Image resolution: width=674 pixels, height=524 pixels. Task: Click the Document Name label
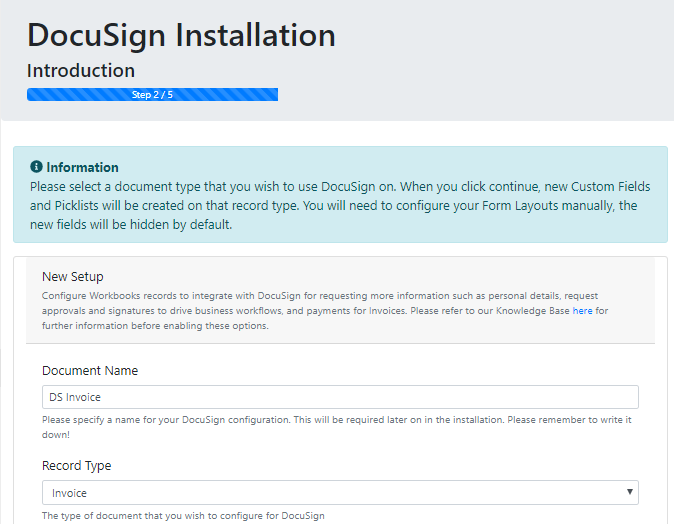point(90,371)
